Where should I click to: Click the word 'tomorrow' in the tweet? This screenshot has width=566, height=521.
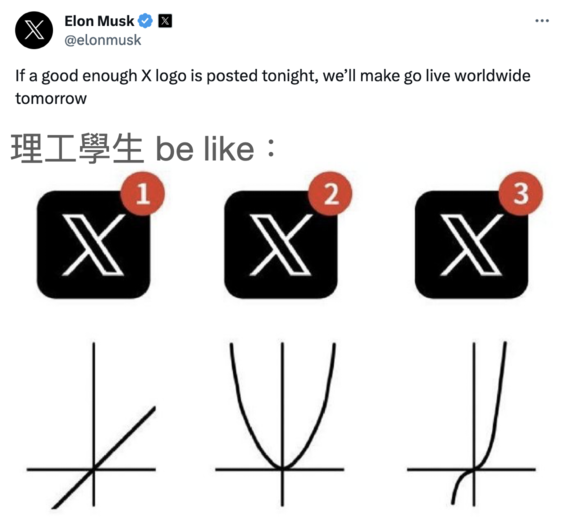pos(51,99)
